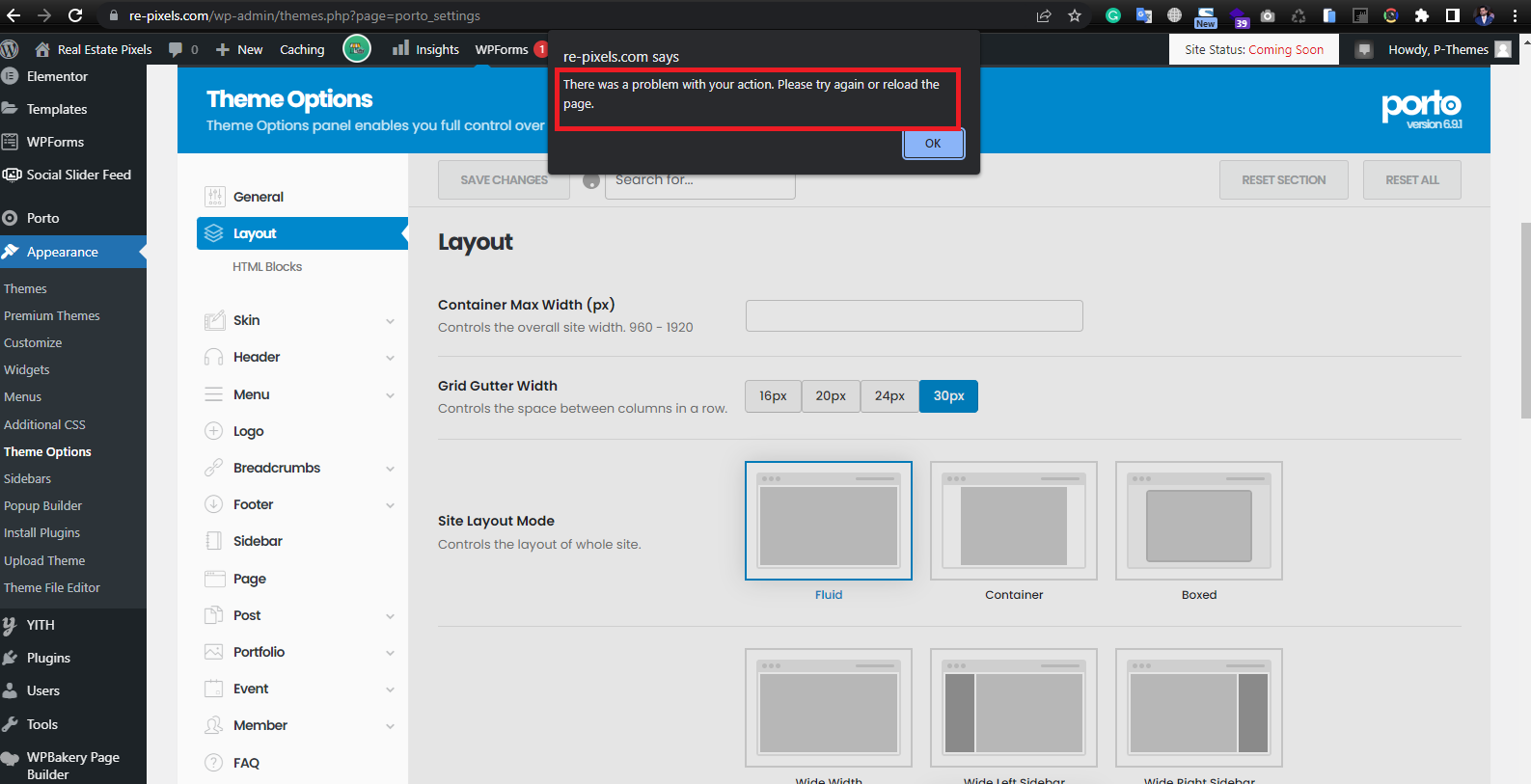Expand the Post section chevron

point(391,616)
